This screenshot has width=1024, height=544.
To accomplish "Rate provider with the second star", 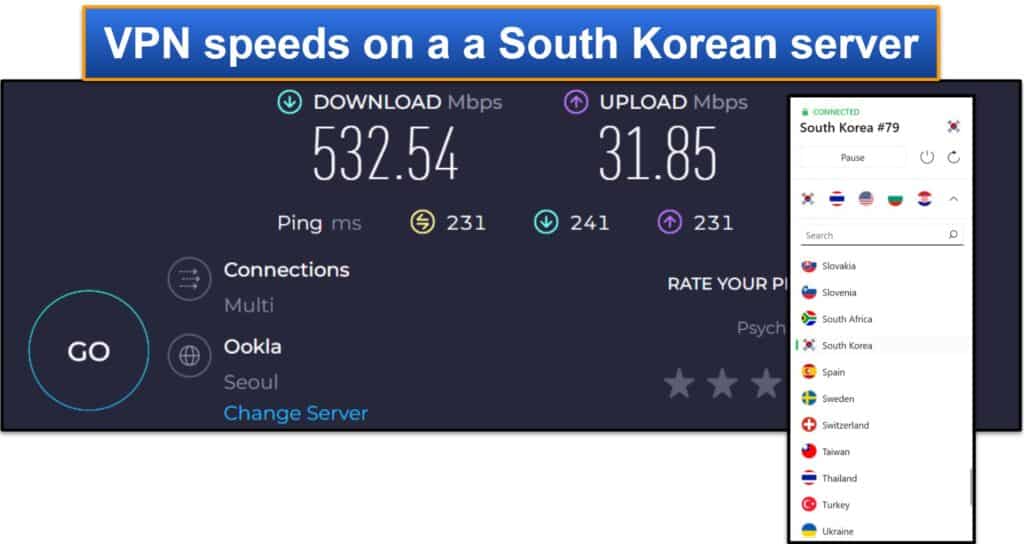I will point(722,383).
